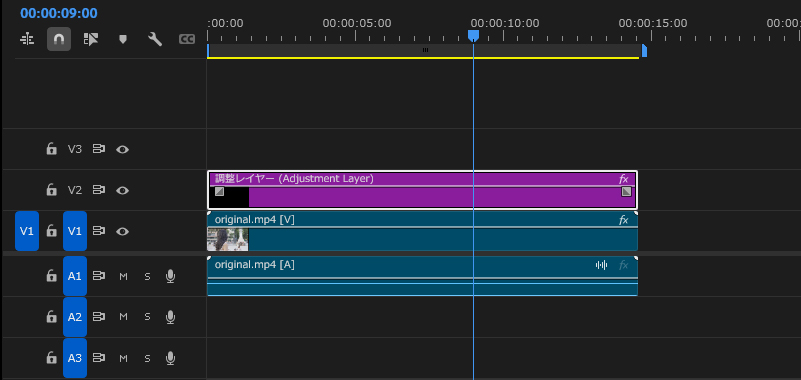This screenshot has height=380, width=801.
Task: Click ruler at 00:00:05:00
Action: (357, 23)
